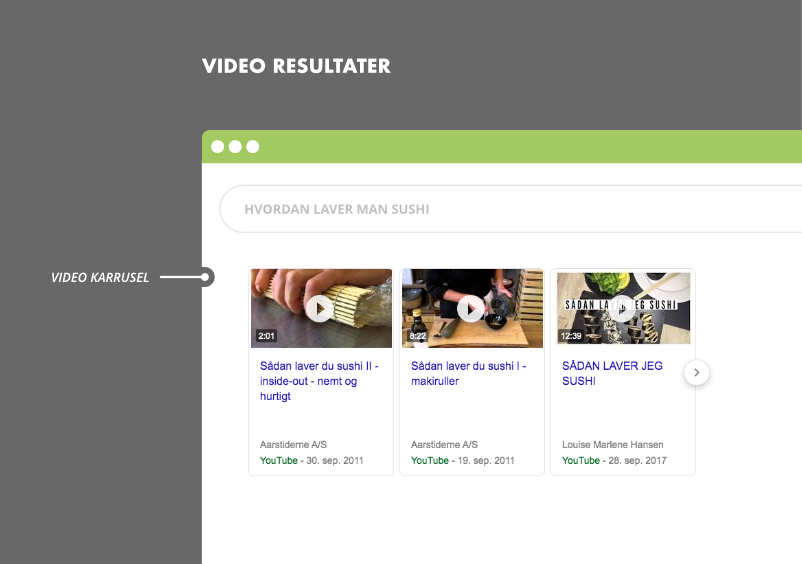Play the SÅDAN LAVER JEG SUSHI video
The height and width of the screenshot is (564, 802).
point(623,307)
